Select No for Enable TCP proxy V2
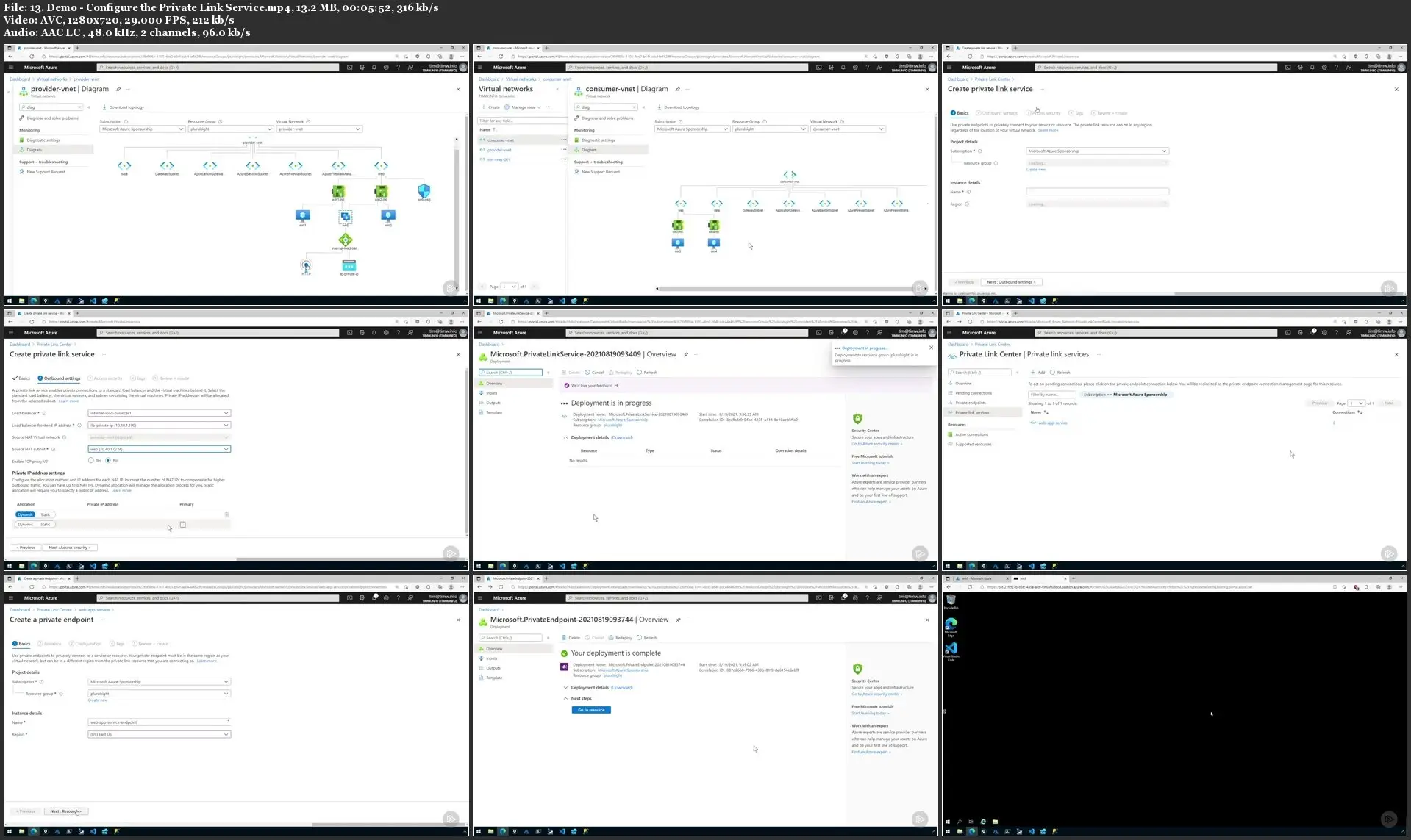Screen dimensions: 1411x840 click(x=107, y=460)
